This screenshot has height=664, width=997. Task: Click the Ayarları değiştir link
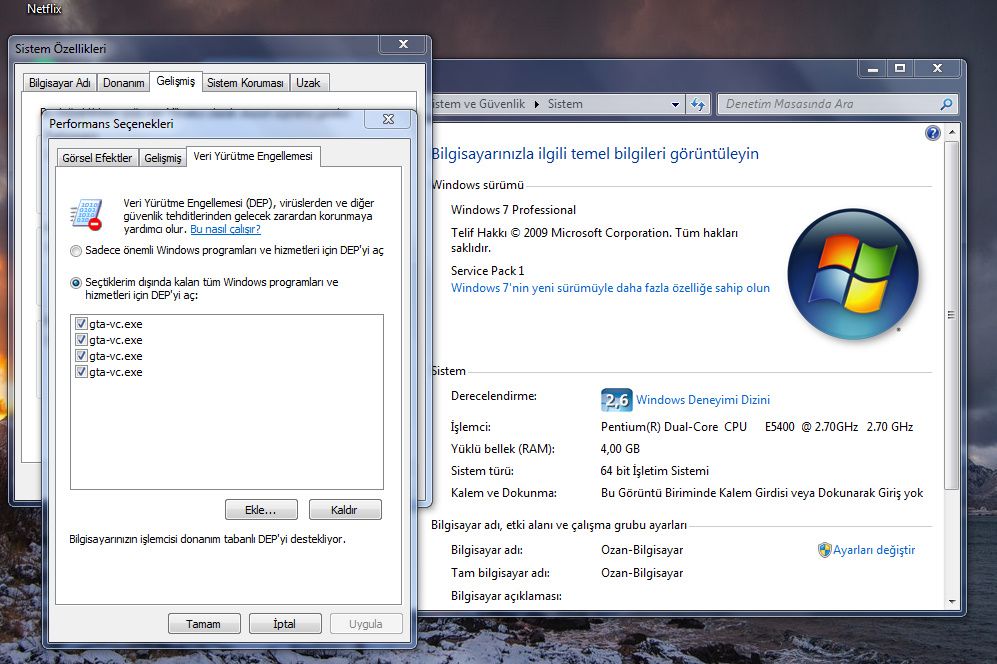(x=874, y=550)
